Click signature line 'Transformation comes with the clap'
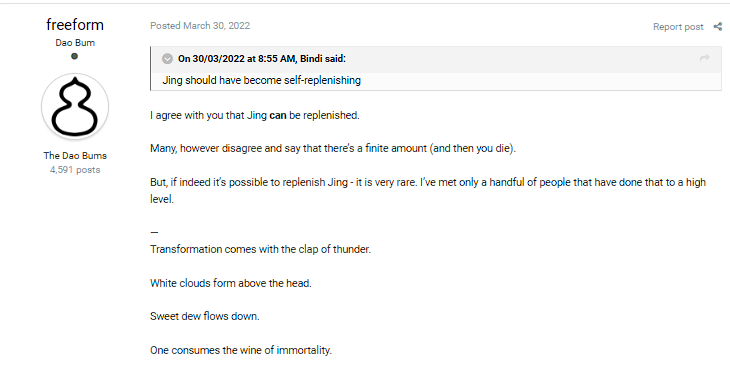The height and width of the screenshot is (376, 730). pyautogui.click(x=260, y=249)
